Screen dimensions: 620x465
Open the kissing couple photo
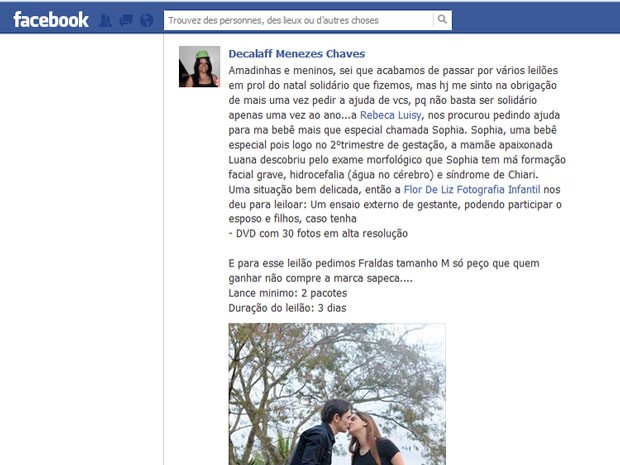click(337, 394)
